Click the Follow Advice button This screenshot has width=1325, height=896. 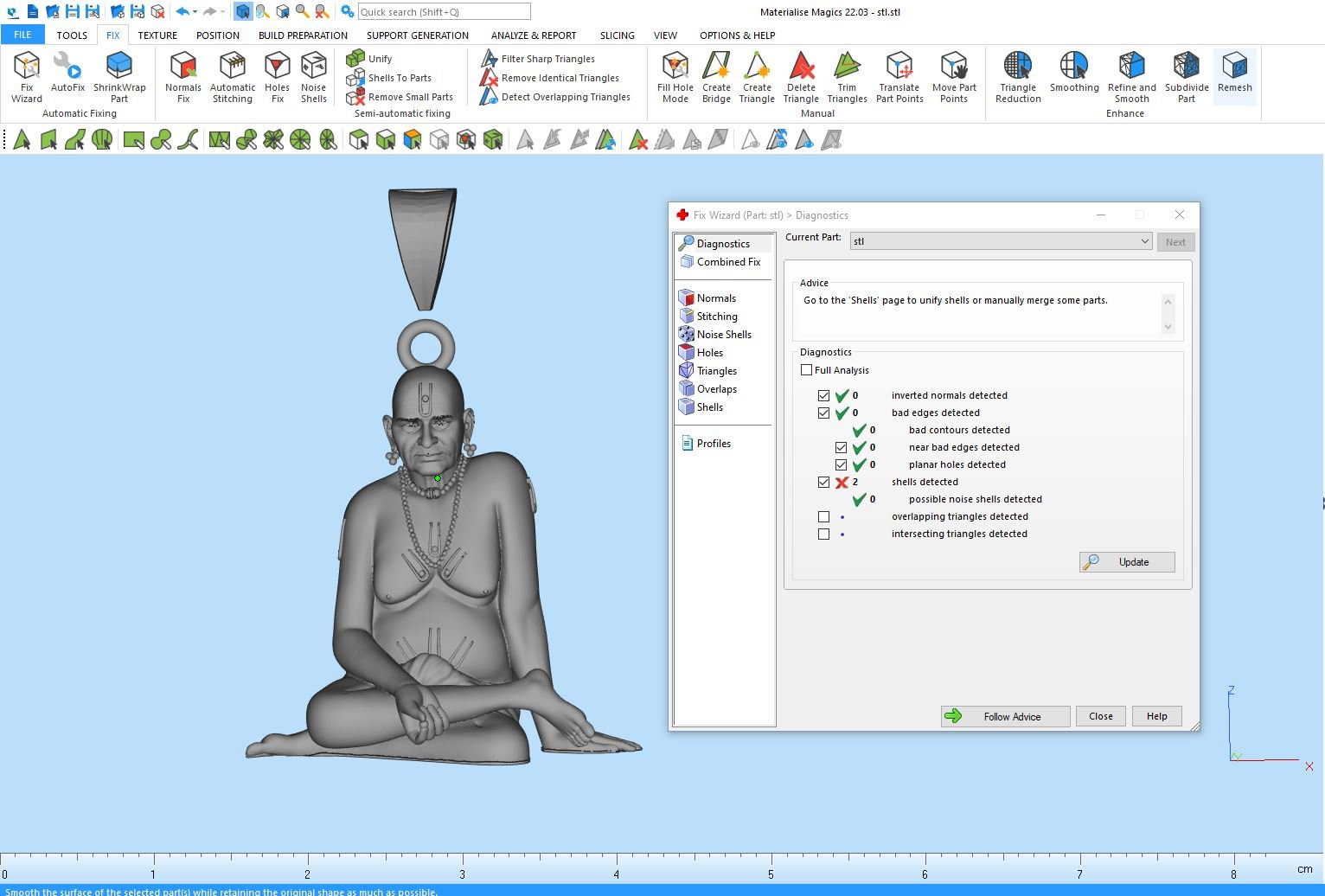(x=1005, y=717)
